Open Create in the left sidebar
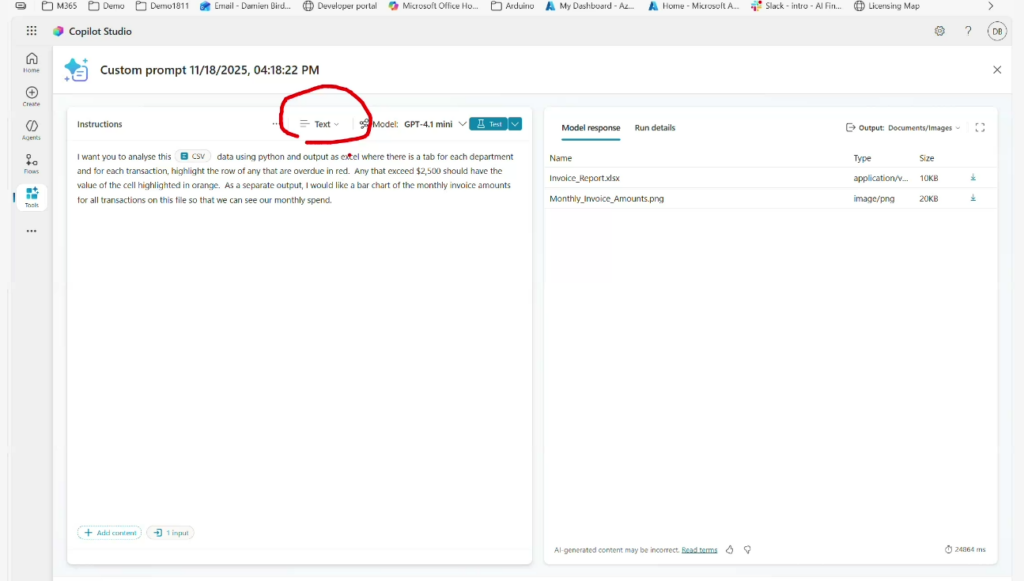Image resolution: width=1024 pixels, height=581 pixels. 31,97
